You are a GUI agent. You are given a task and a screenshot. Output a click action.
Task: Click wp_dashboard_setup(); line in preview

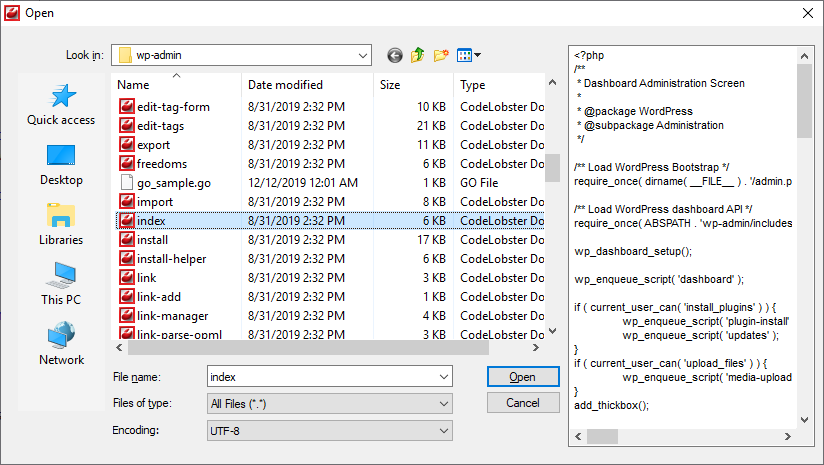[633, 251]
